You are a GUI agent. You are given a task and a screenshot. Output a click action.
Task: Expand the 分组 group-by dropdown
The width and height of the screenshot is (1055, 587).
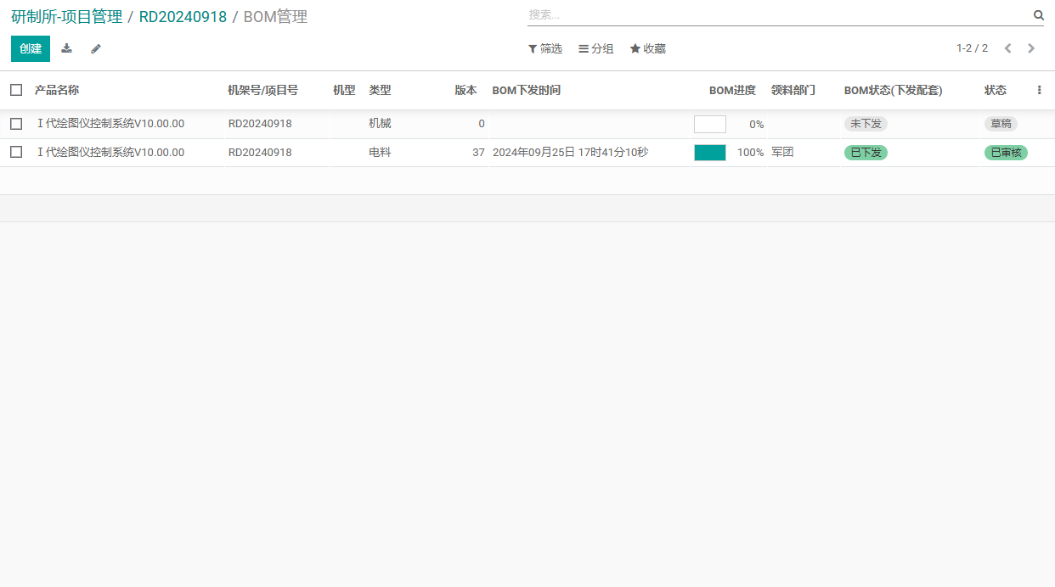point(596,49)
